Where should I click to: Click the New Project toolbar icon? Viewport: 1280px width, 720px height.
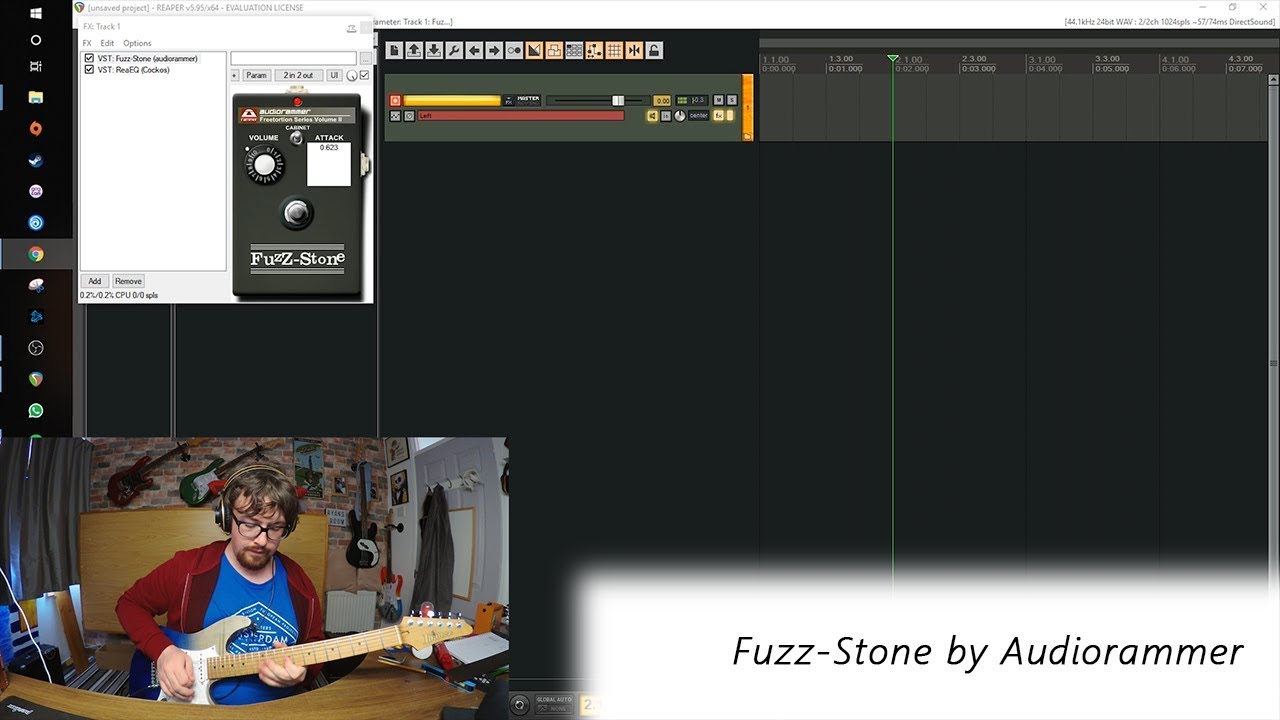click(394, 50)
